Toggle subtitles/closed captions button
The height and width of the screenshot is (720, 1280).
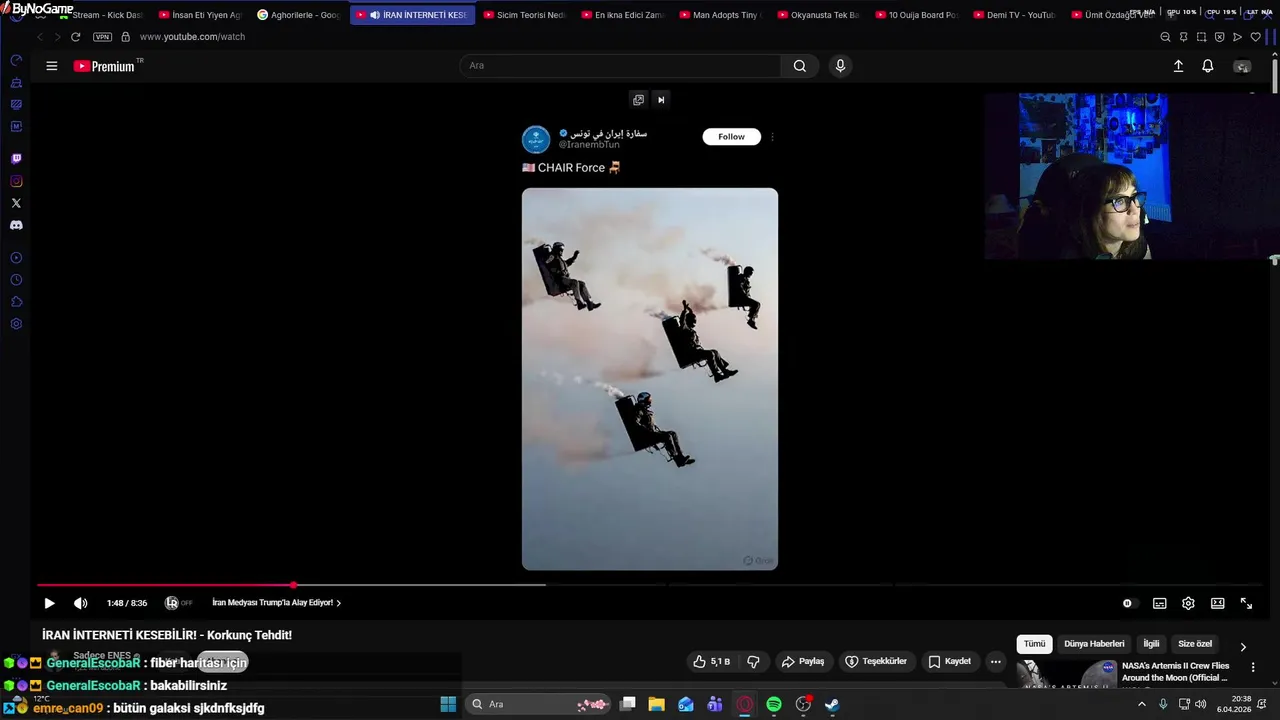click(x=1159, y=603)
